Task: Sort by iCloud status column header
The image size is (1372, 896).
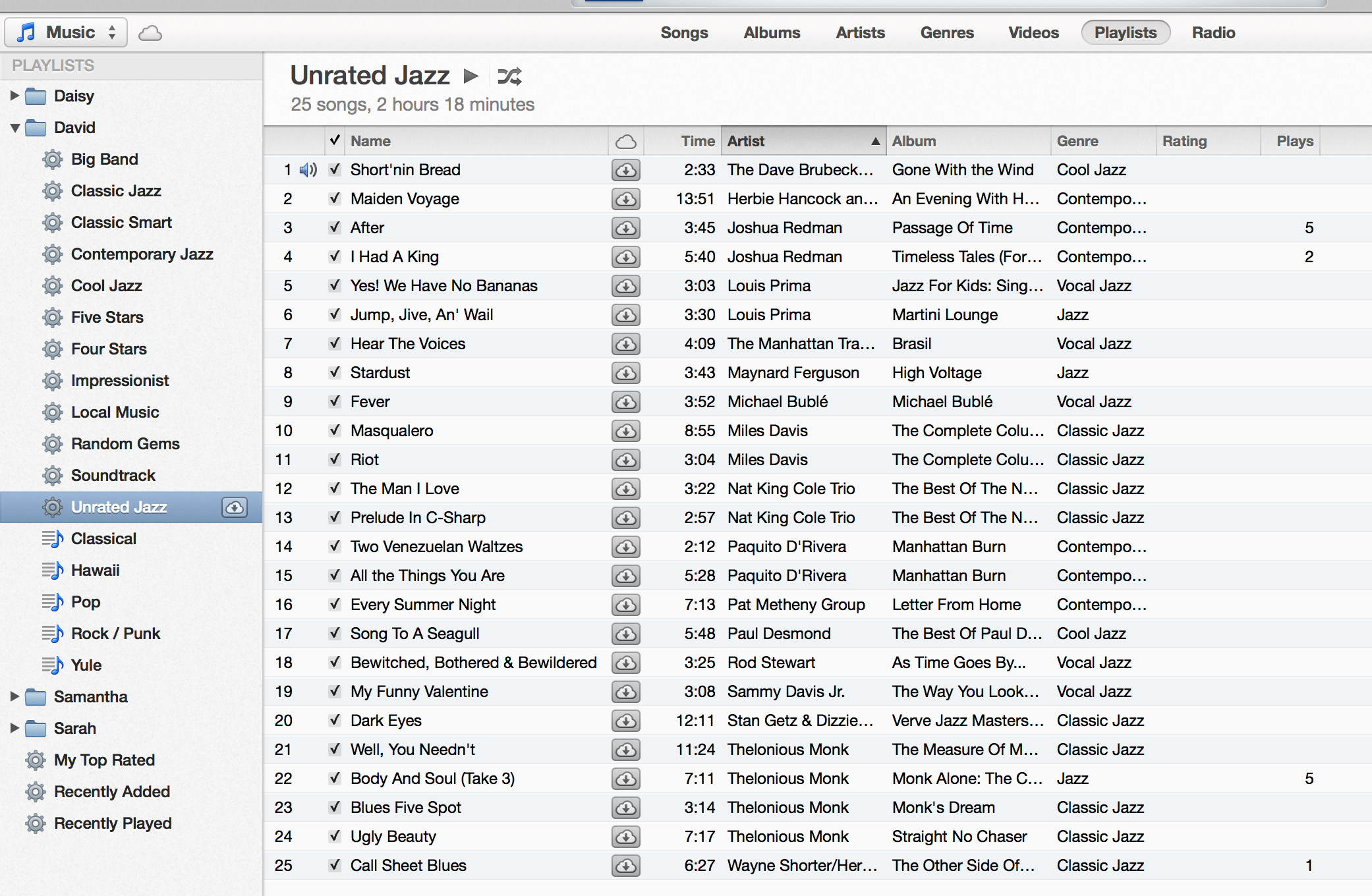Action: coord(625,141)
